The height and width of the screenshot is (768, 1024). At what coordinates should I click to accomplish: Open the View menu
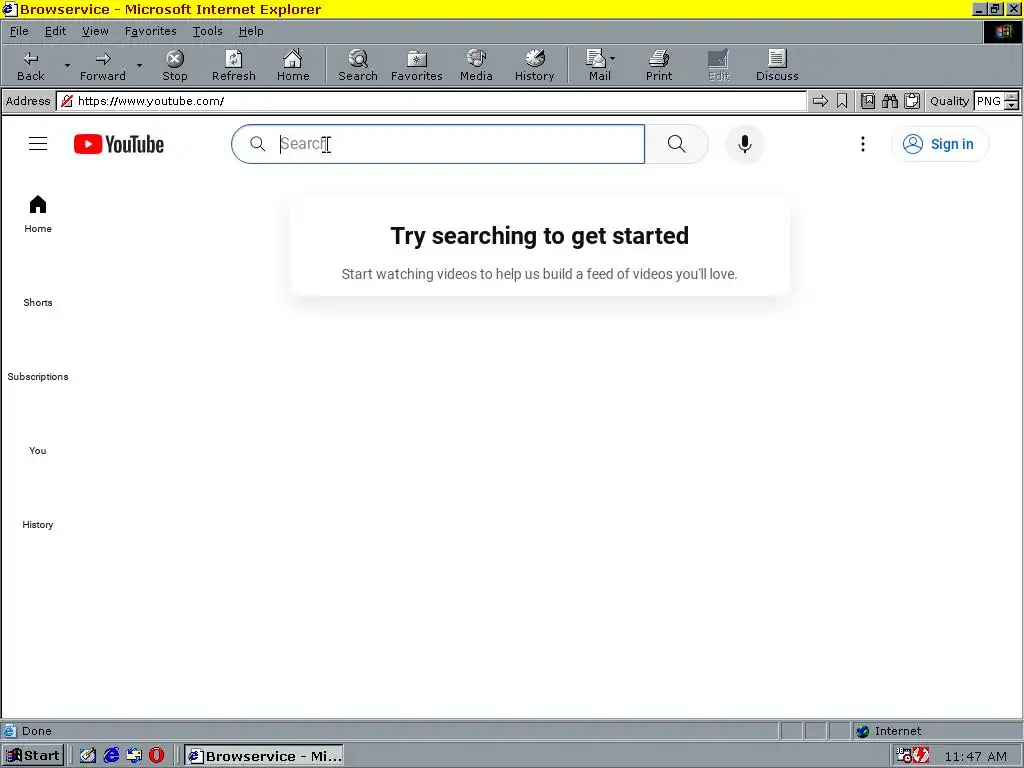coord(95,31)
